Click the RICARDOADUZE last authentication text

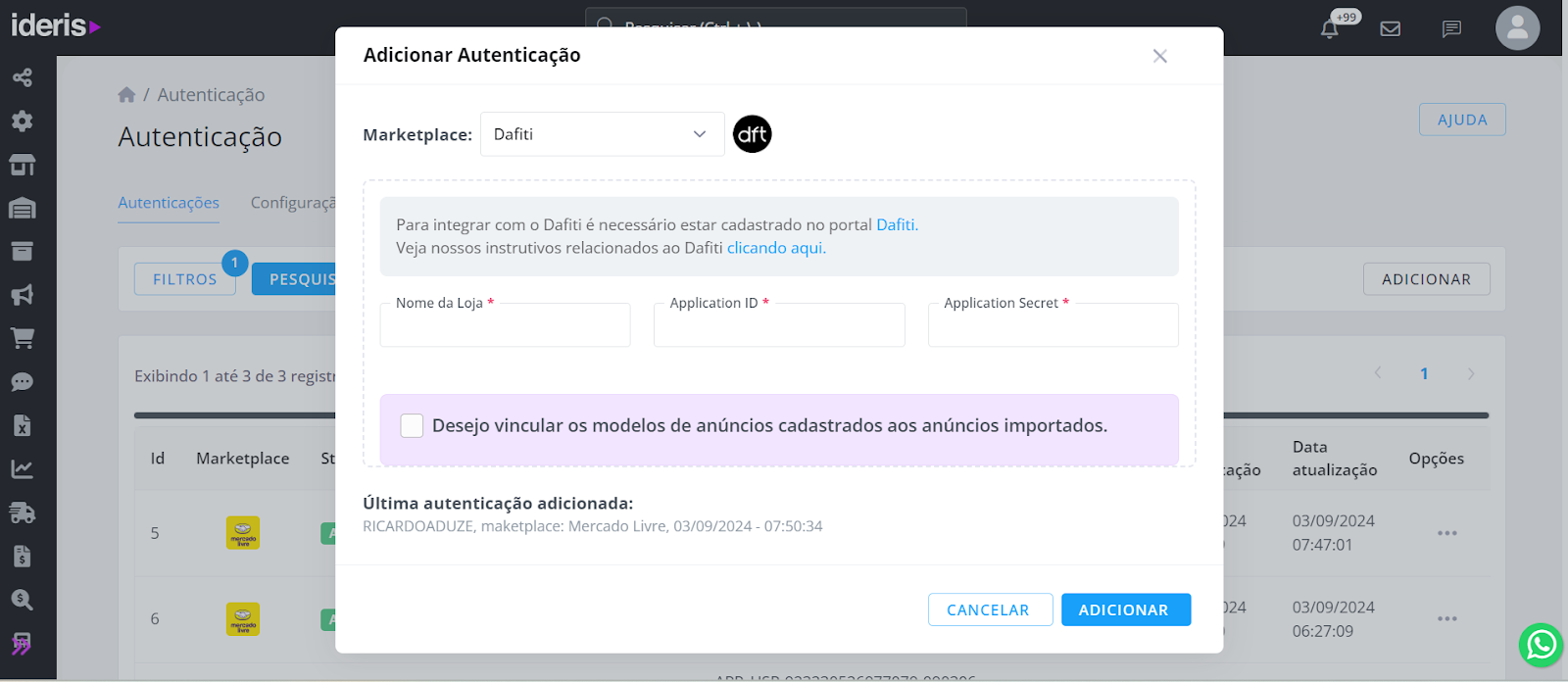592,526
